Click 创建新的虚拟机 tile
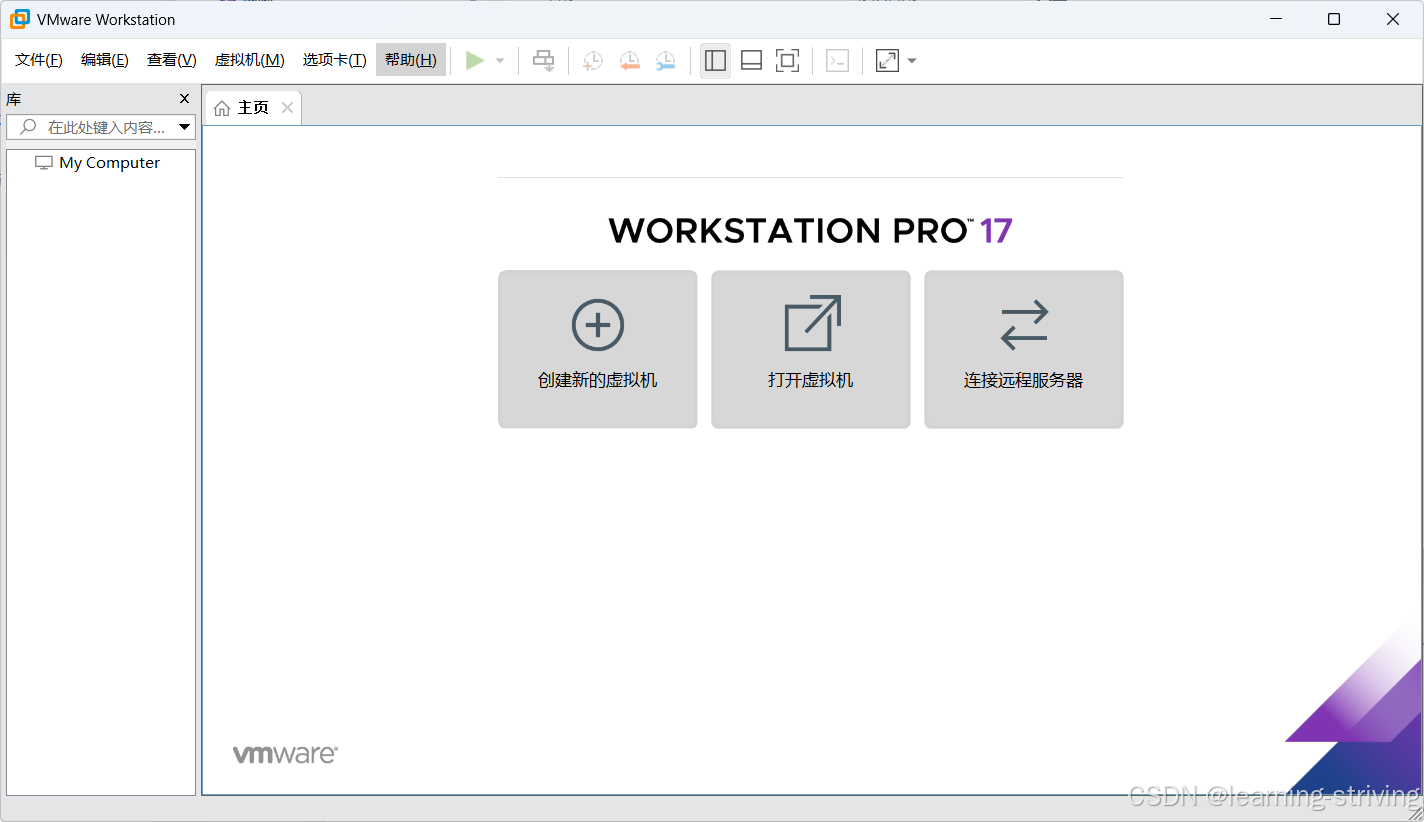 598,349
